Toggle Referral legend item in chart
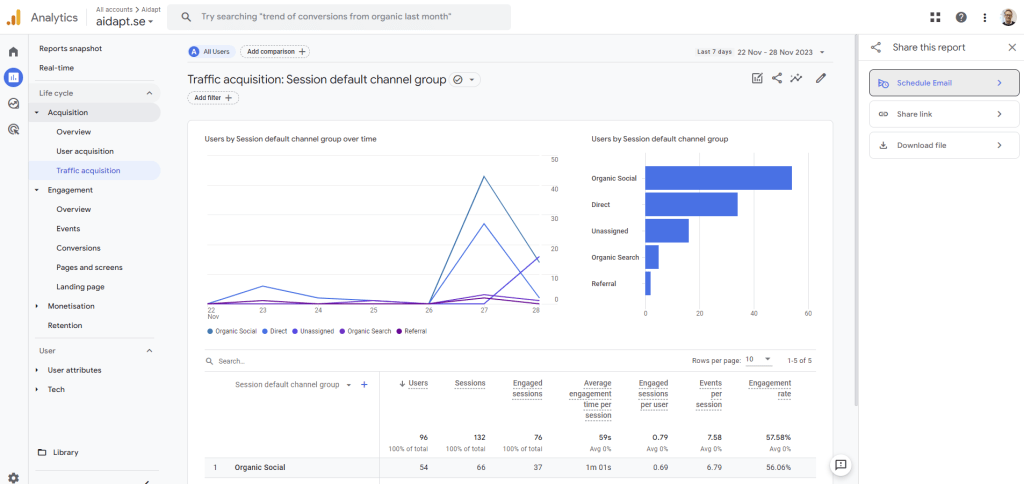This screenshot has width=1024, height=484. pos(411,331)
